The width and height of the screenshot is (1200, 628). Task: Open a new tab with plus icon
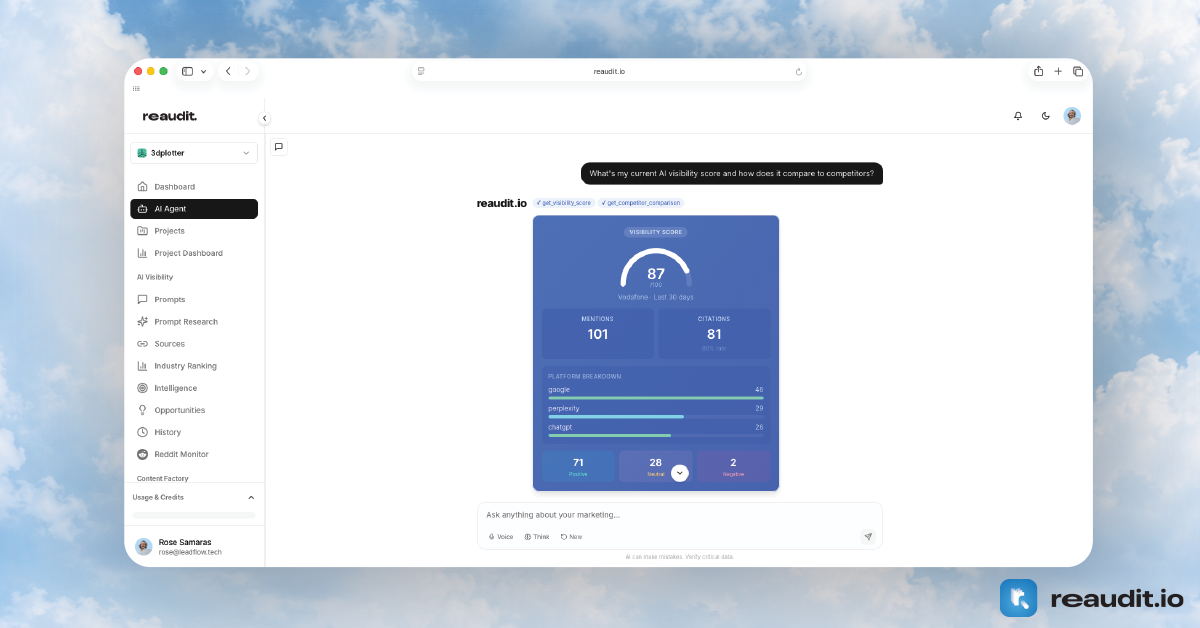(x=1058, y=71)
